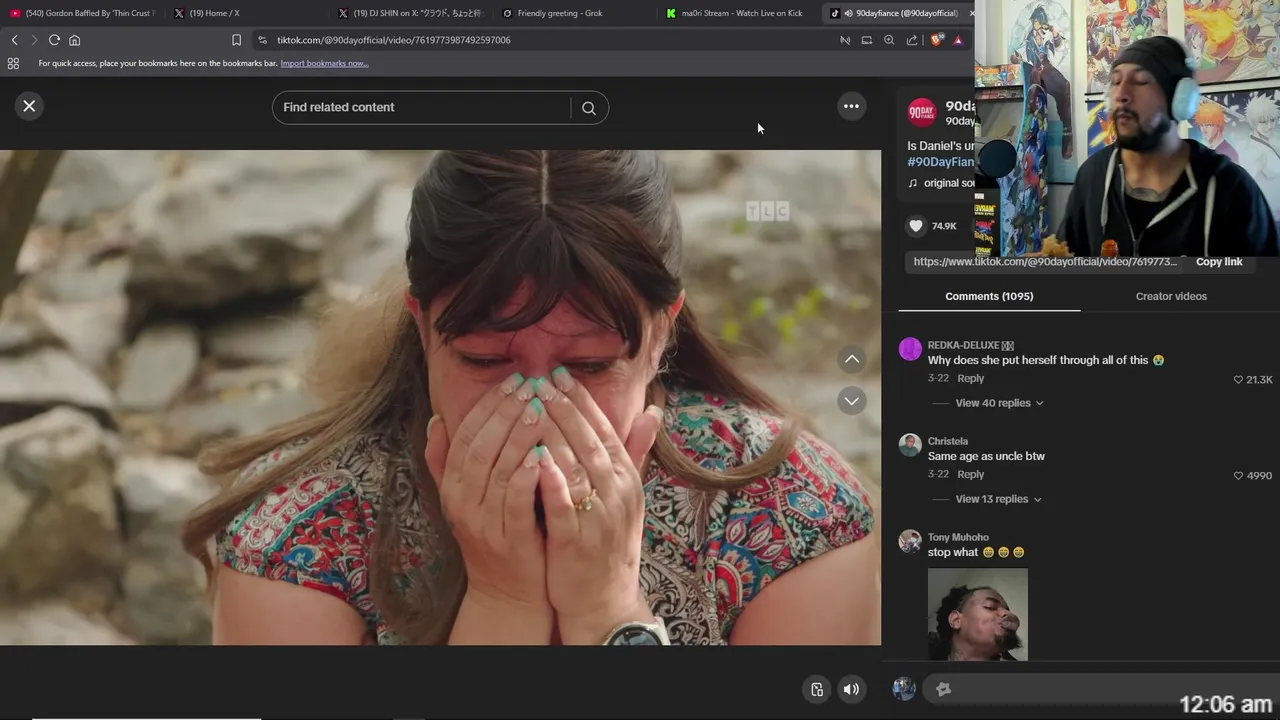Click browser back arrow
The width and height of the screenshot is (1280, 720).
pos(14,40)
